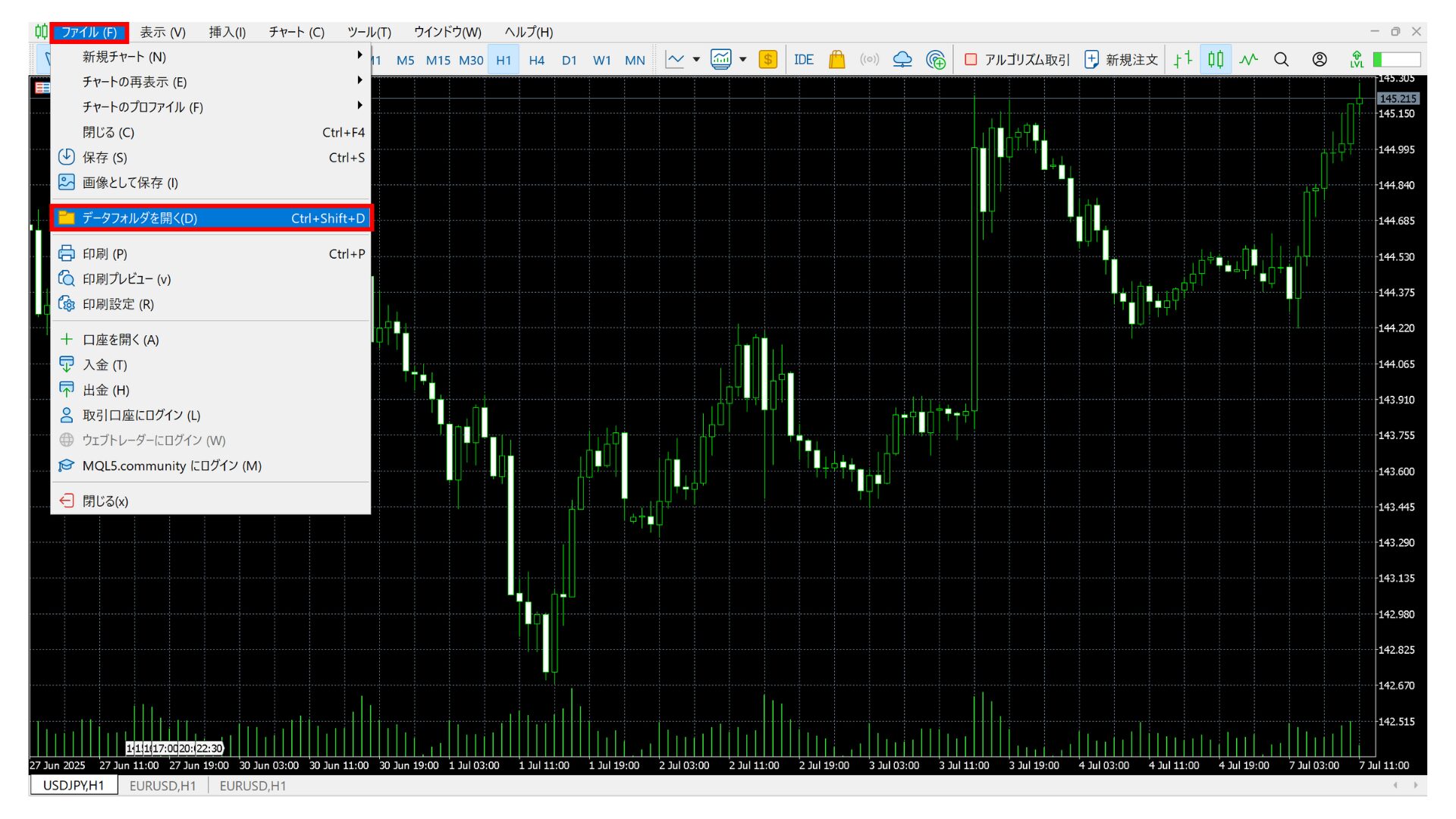
Task: Expand chart templates dropdown arrow
Action: tap(743, 59)
